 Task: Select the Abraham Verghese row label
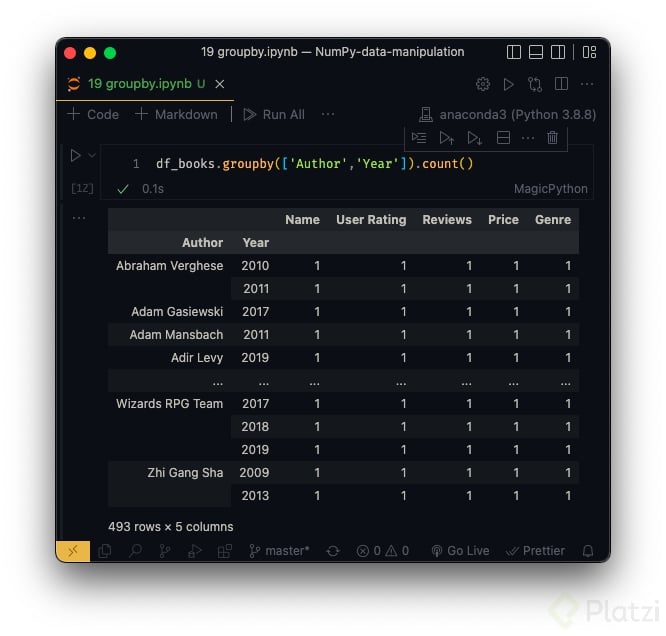(x=169, y=266)
